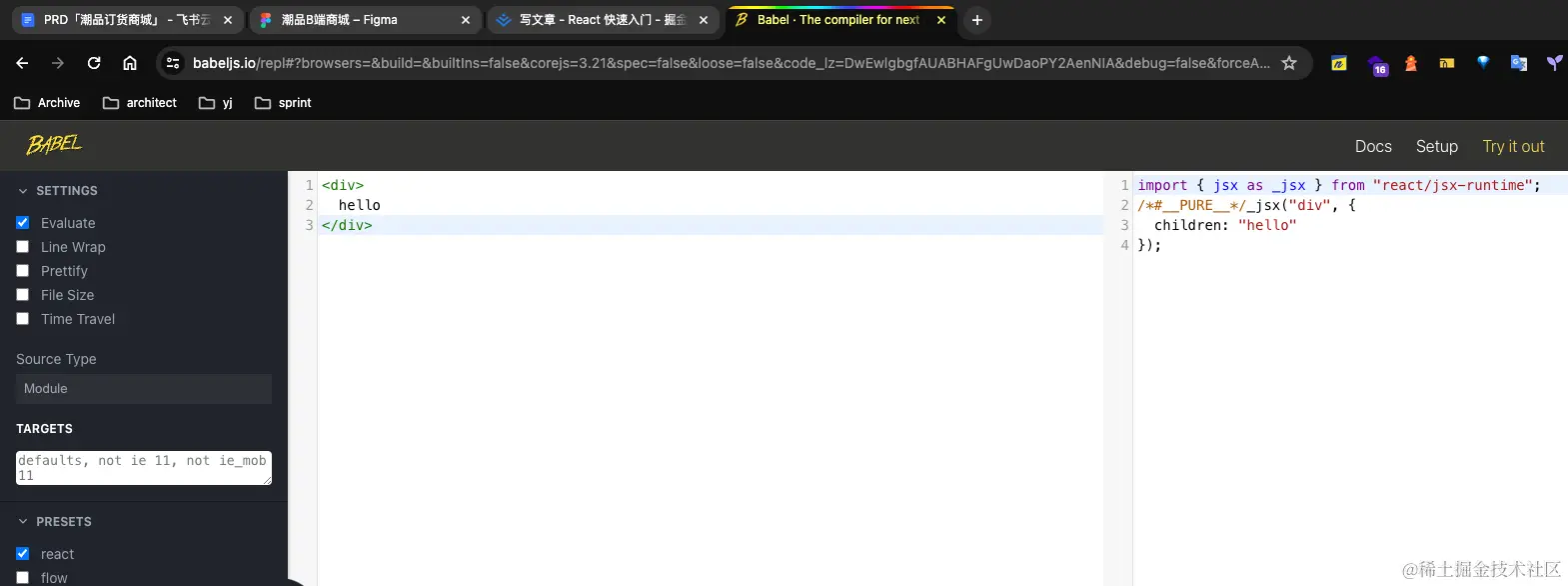The width and height of the screenshot is (1568, 586).
Task: Click the purple sprout extension icon
Action: point(1554,63)
